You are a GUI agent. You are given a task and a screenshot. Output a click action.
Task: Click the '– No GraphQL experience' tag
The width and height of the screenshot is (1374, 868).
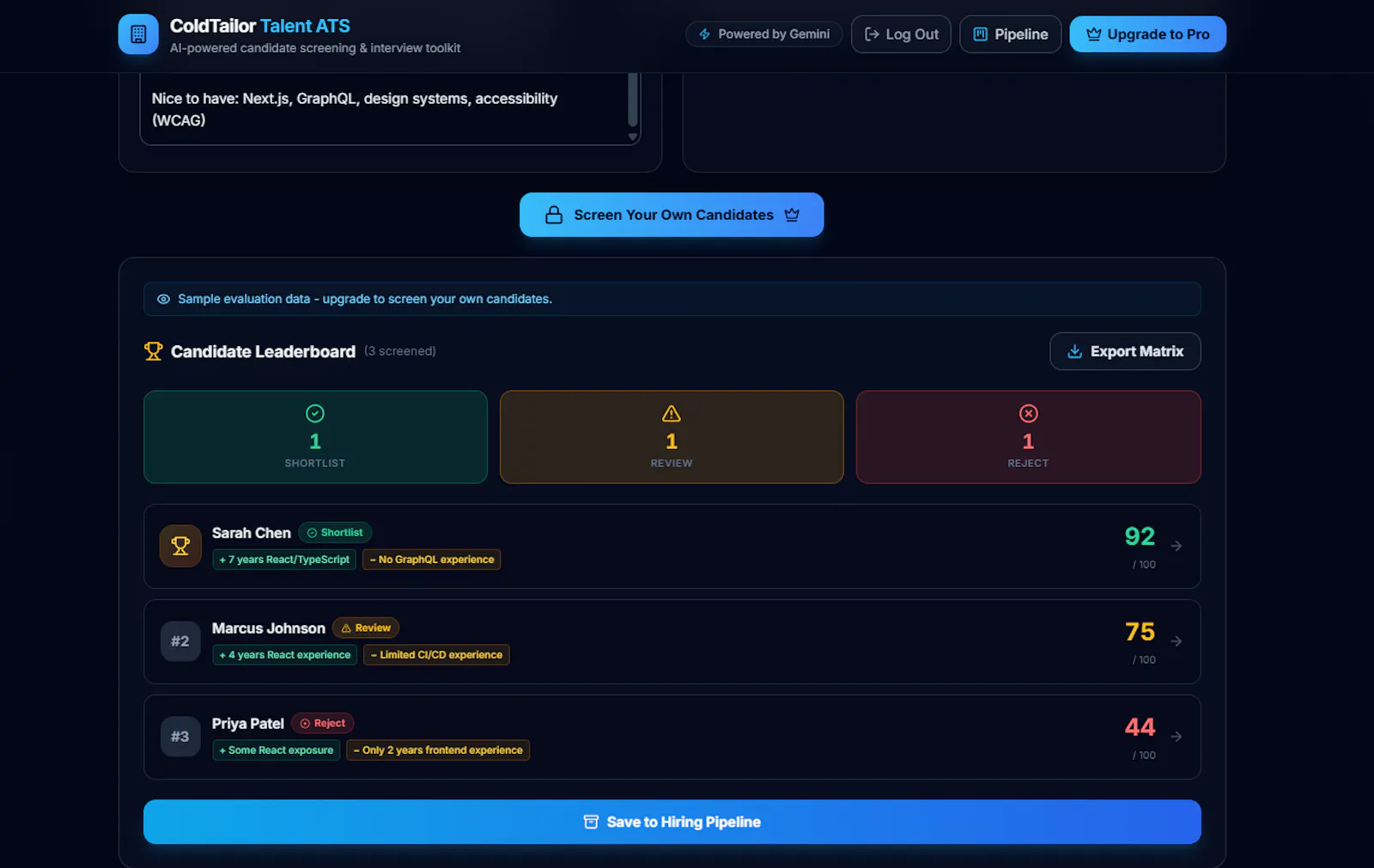click(432, 560)
